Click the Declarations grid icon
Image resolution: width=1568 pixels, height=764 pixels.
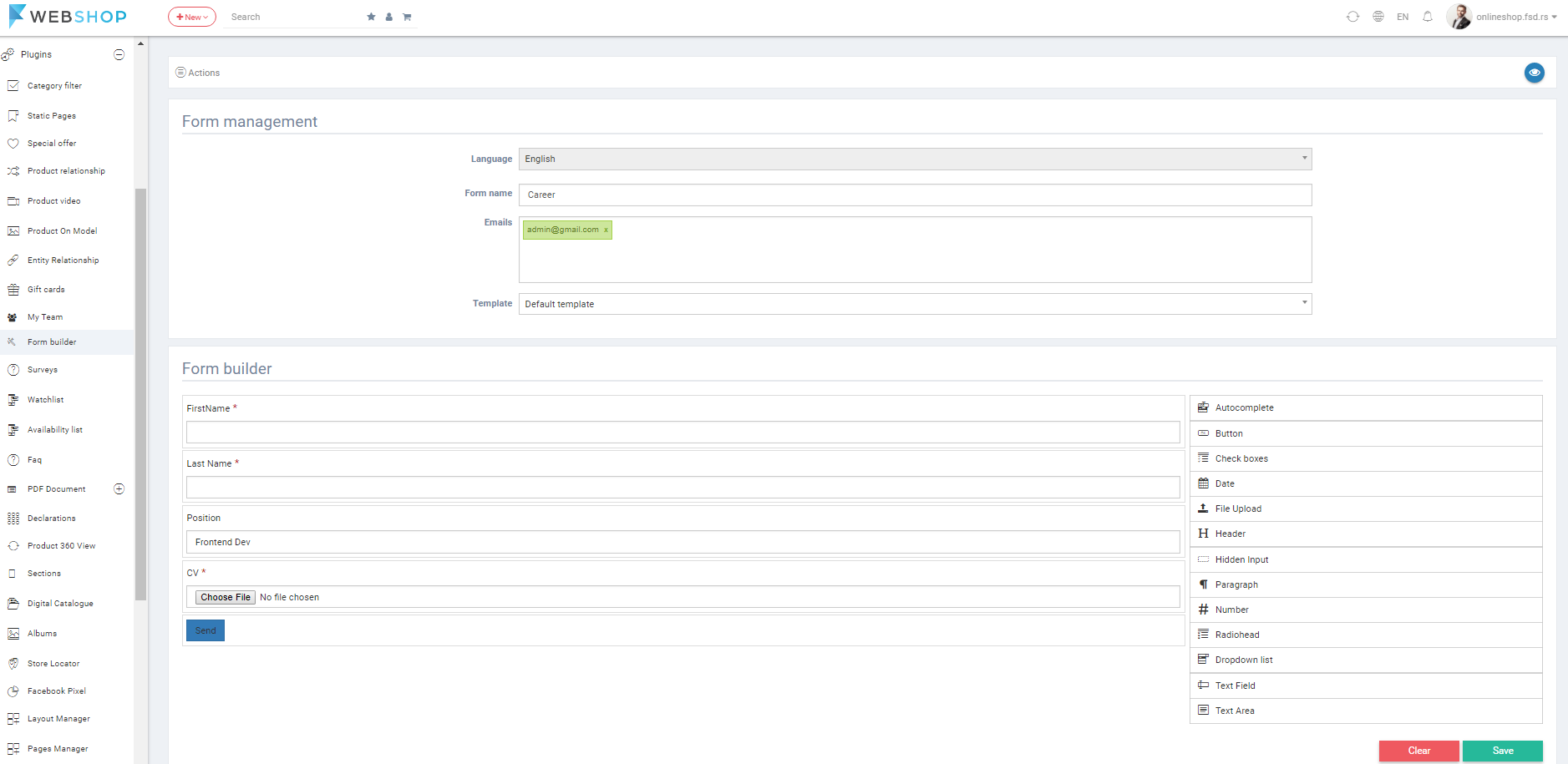coord(13,519)
